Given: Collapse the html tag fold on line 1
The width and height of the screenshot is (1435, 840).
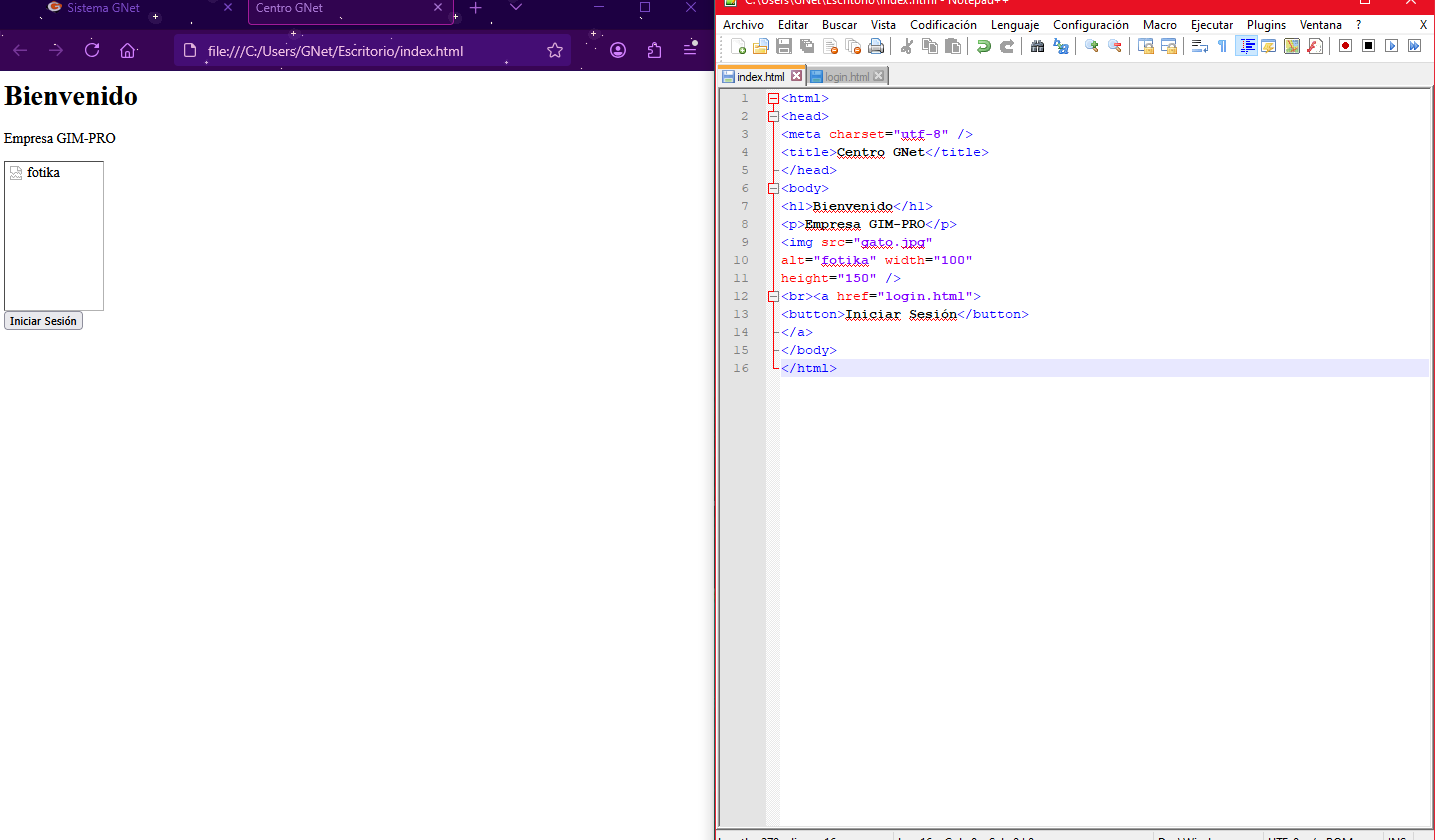Looking at the screenshot, I should click(x=773, y=99).
